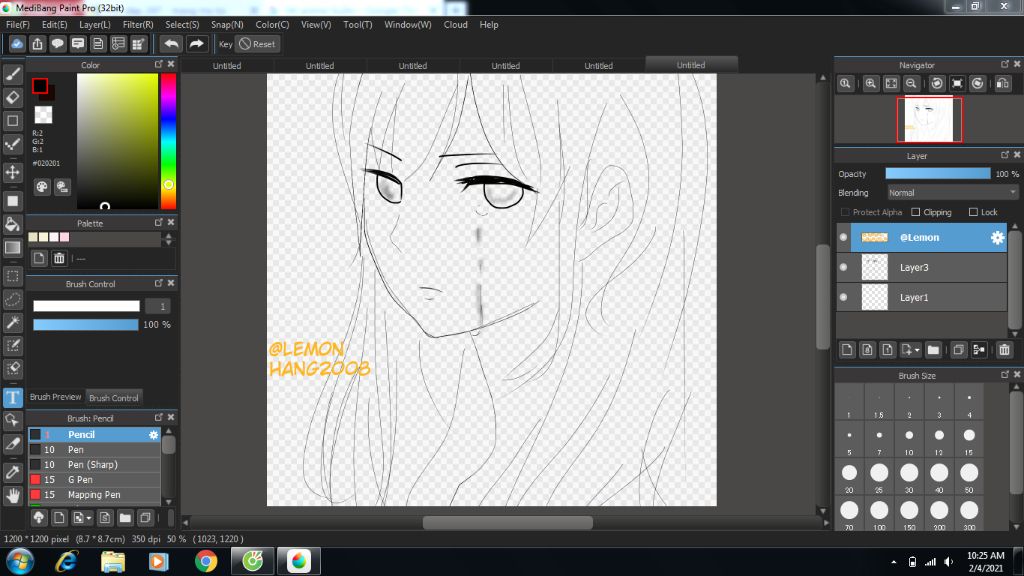The height and width of the screenshot is (576, 1024).
Task: Open the Filter(R) menu
Action: click(138, 25)
